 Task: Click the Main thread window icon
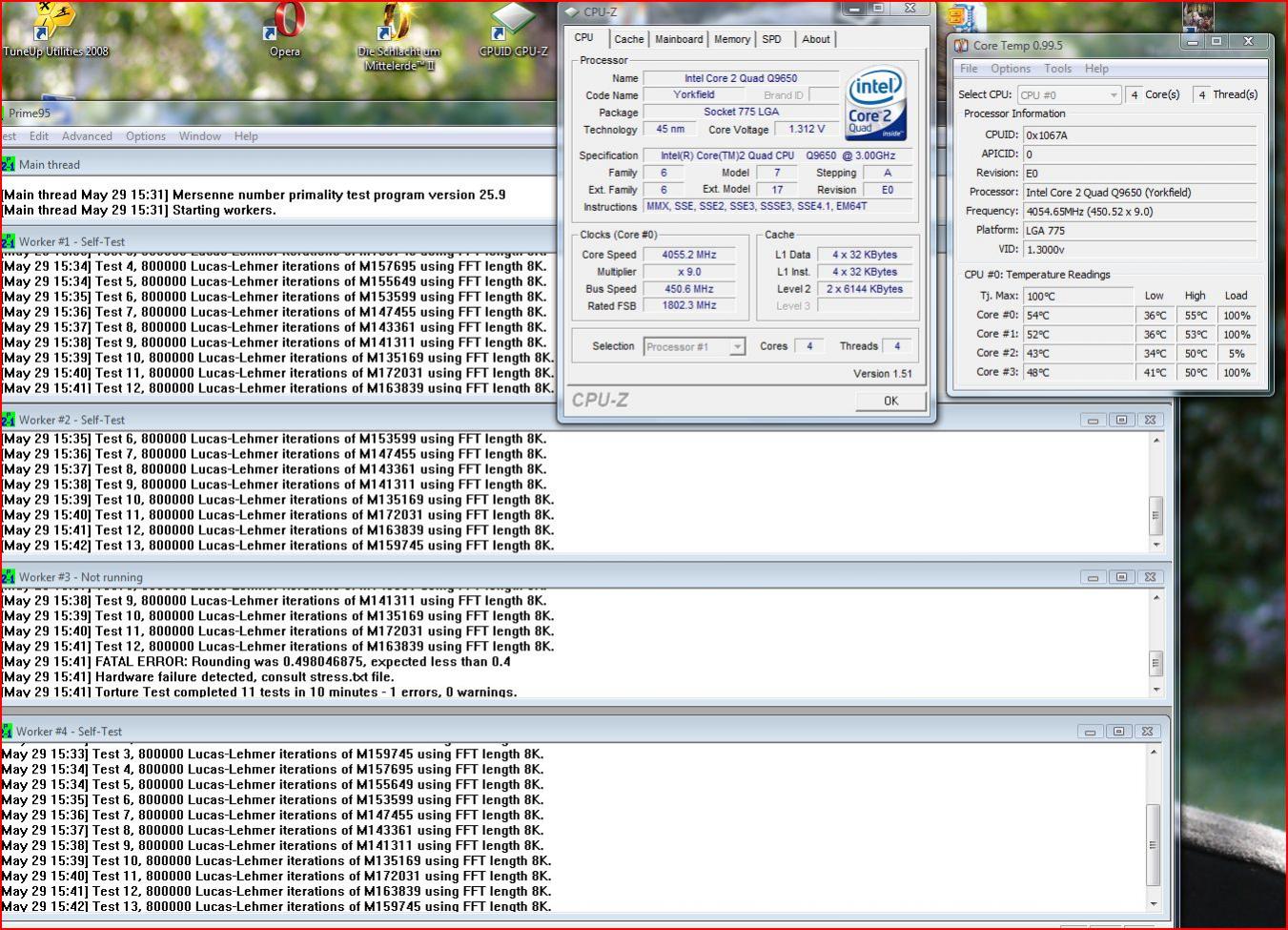coord(8,164)
